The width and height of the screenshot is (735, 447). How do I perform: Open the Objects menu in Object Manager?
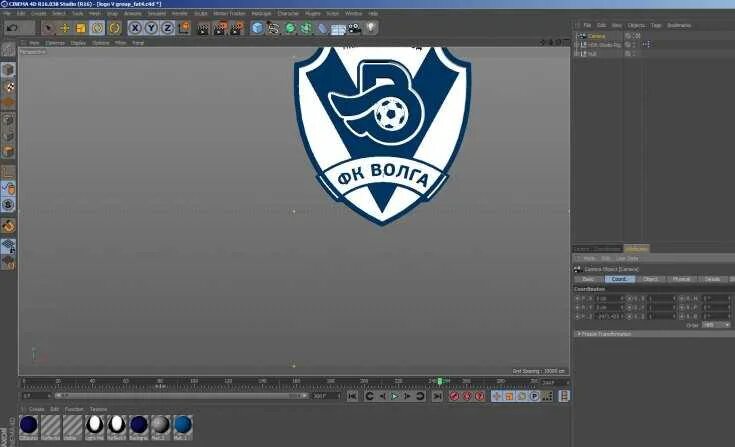(636, 25)
